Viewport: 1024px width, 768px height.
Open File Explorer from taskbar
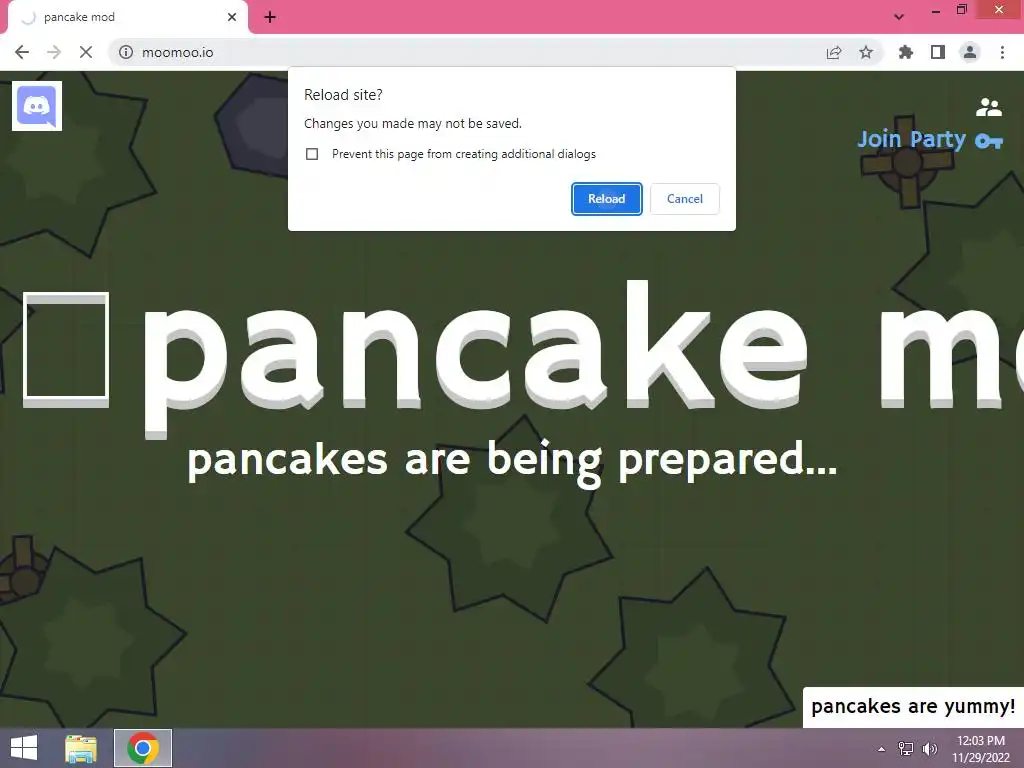tap(81, 748)
